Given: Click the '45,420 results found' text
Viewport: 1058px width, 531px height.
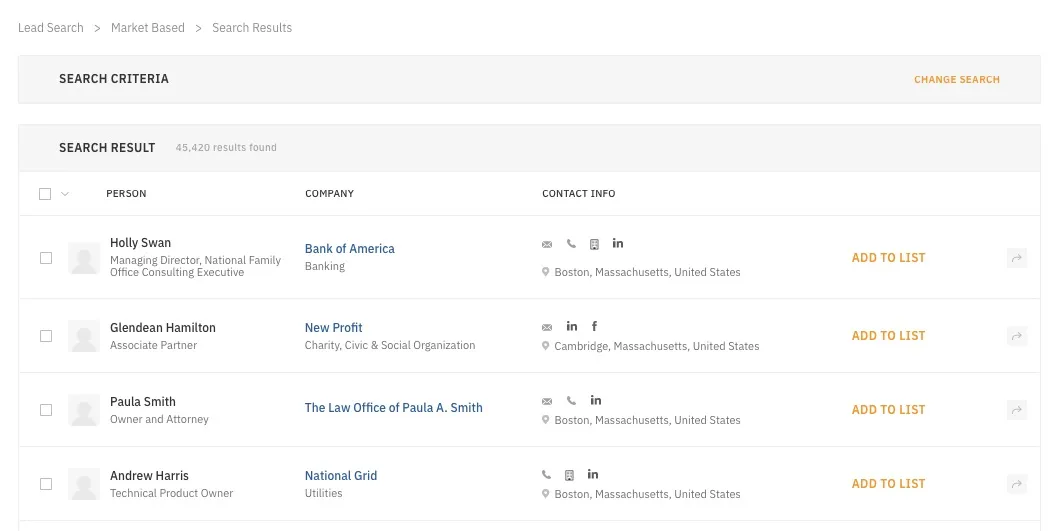Looking at the screenshot, I should point(226,148).
